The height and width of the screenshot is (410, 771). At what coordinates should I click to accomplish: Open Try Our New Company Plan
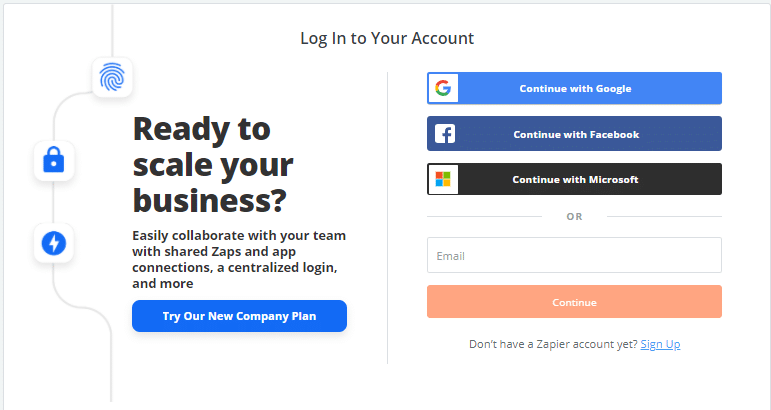[239, 316]
